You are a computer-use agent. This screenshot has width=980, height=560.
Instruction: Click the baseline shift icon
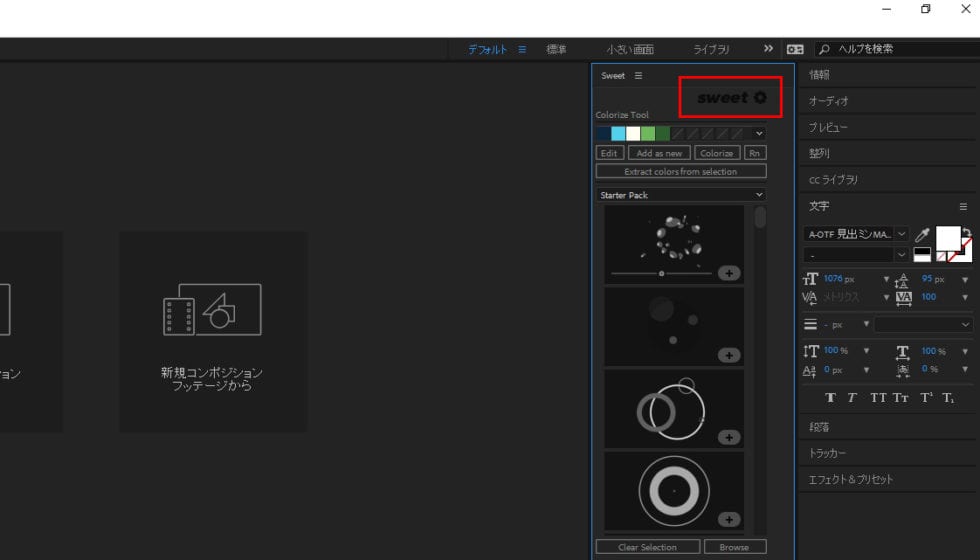[809, 371]
